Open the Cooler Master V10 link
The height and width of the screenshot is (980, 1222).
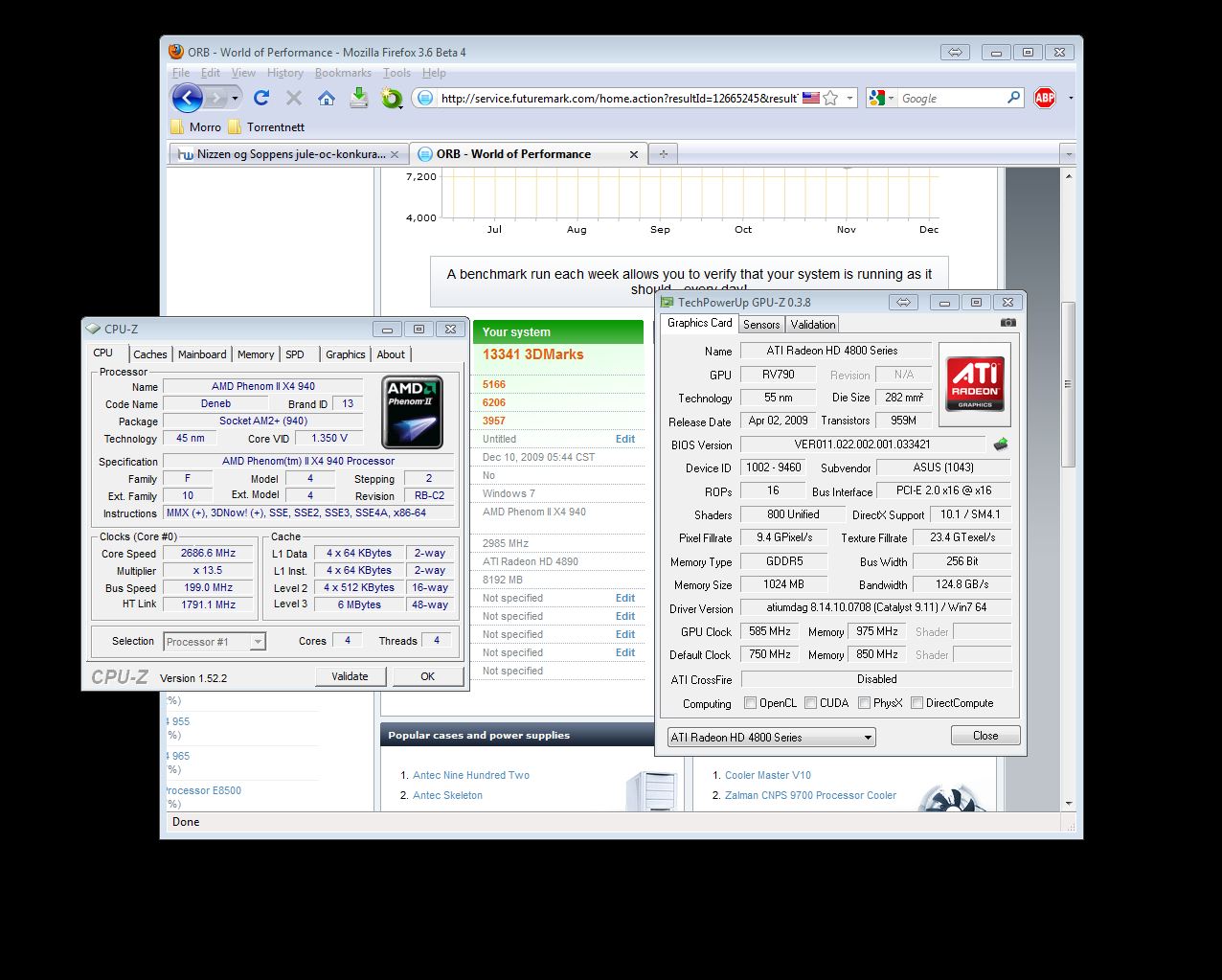pyautogui.click(x=768, y=775)
